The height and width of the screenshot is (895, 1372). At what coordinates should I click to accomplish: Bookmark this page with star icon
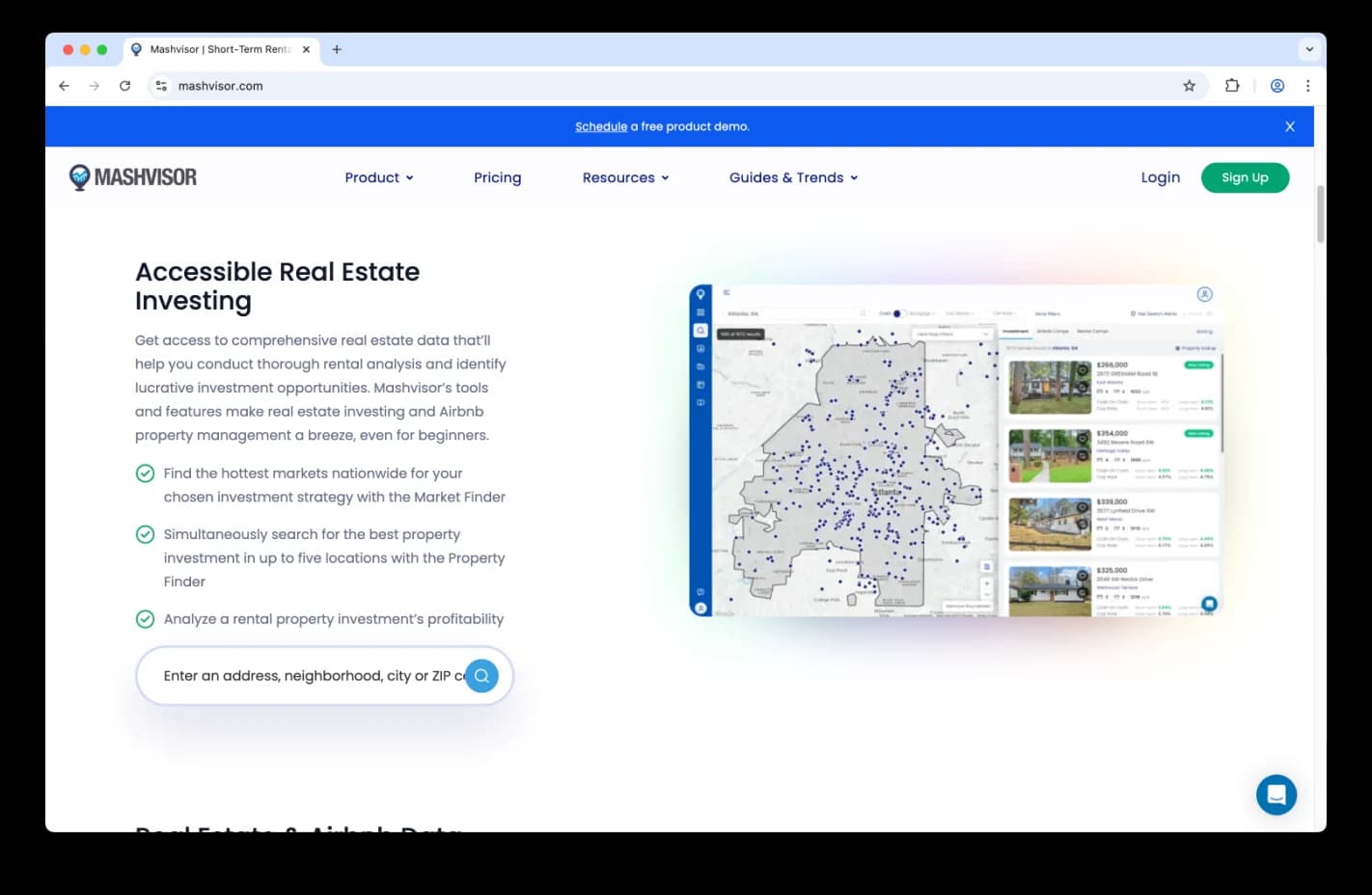tap(1189, 86)
